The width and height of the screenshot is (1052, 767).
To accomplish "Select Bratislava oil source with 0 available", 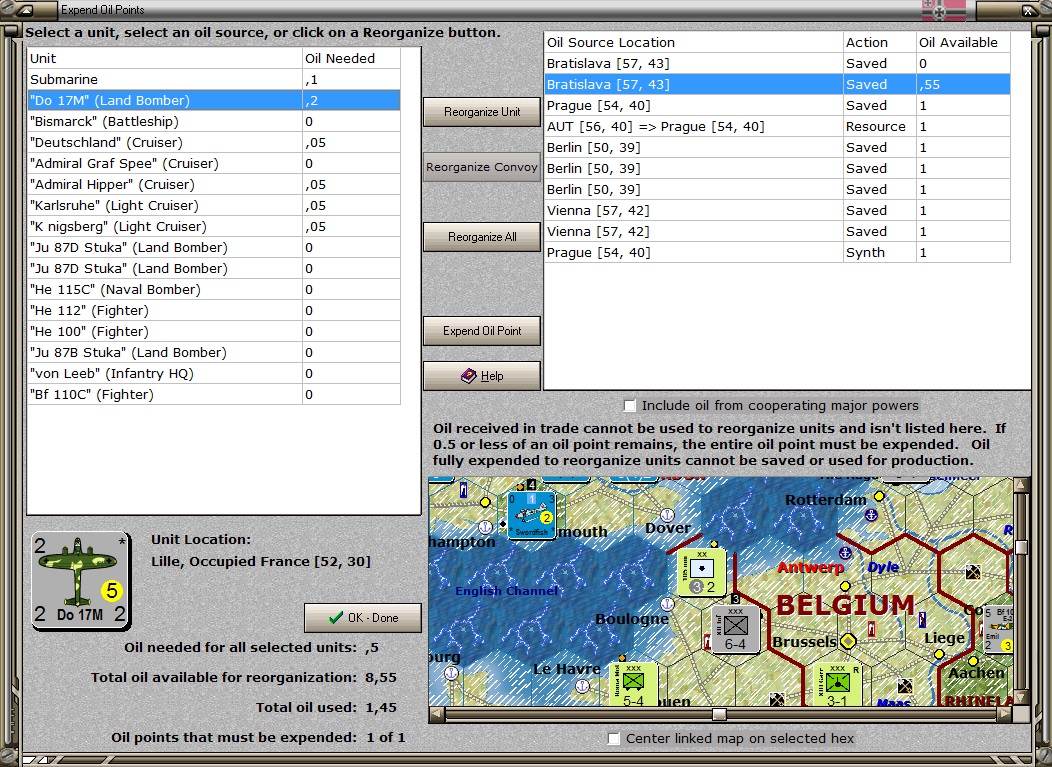I will tap(777, 63).
